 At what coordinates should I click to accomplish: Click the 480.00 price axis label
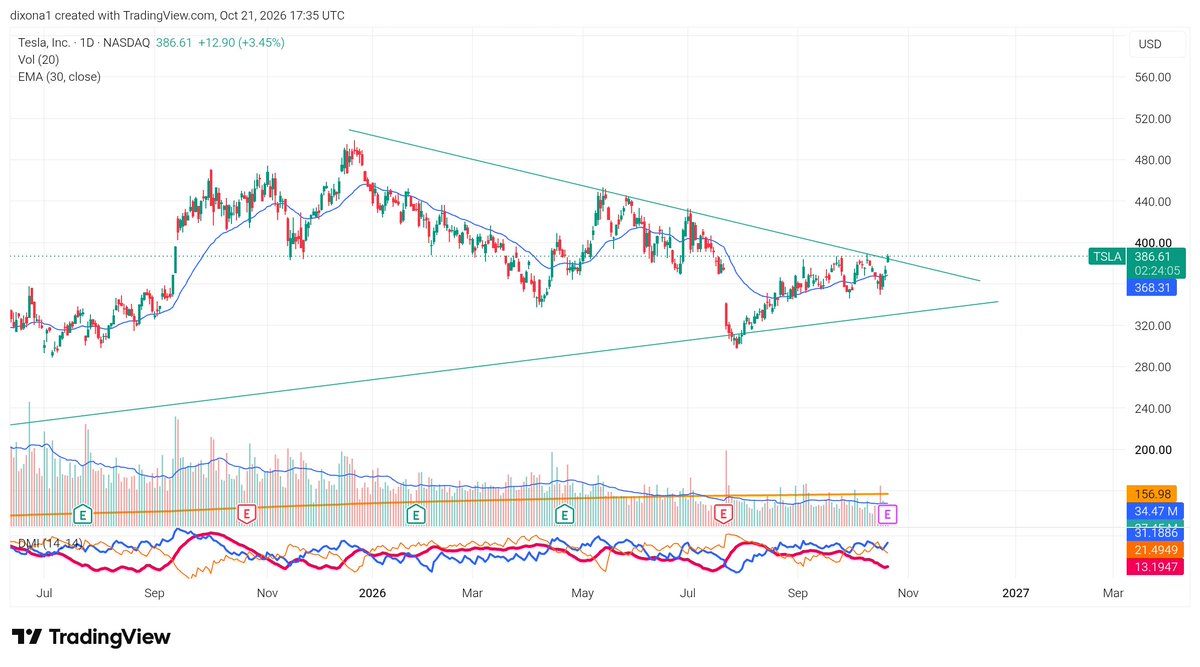click(1153, 160)
